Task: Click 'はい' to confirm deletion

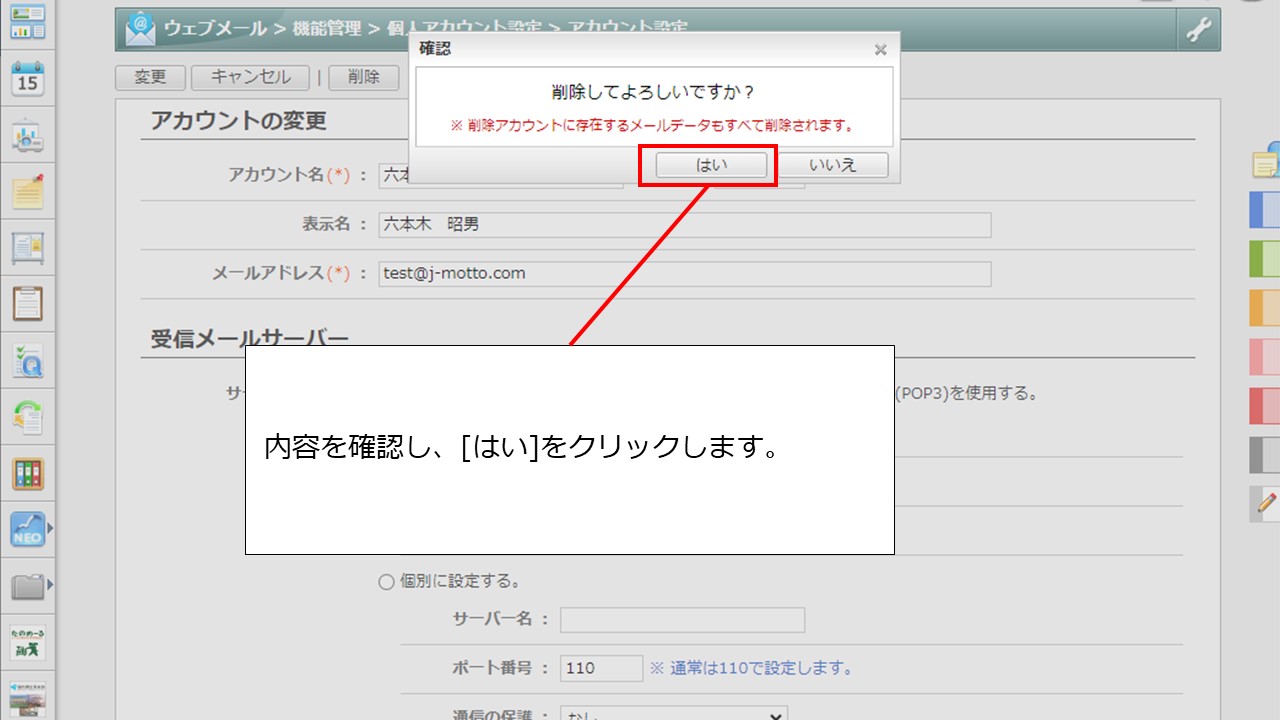Action: point(711,165)
